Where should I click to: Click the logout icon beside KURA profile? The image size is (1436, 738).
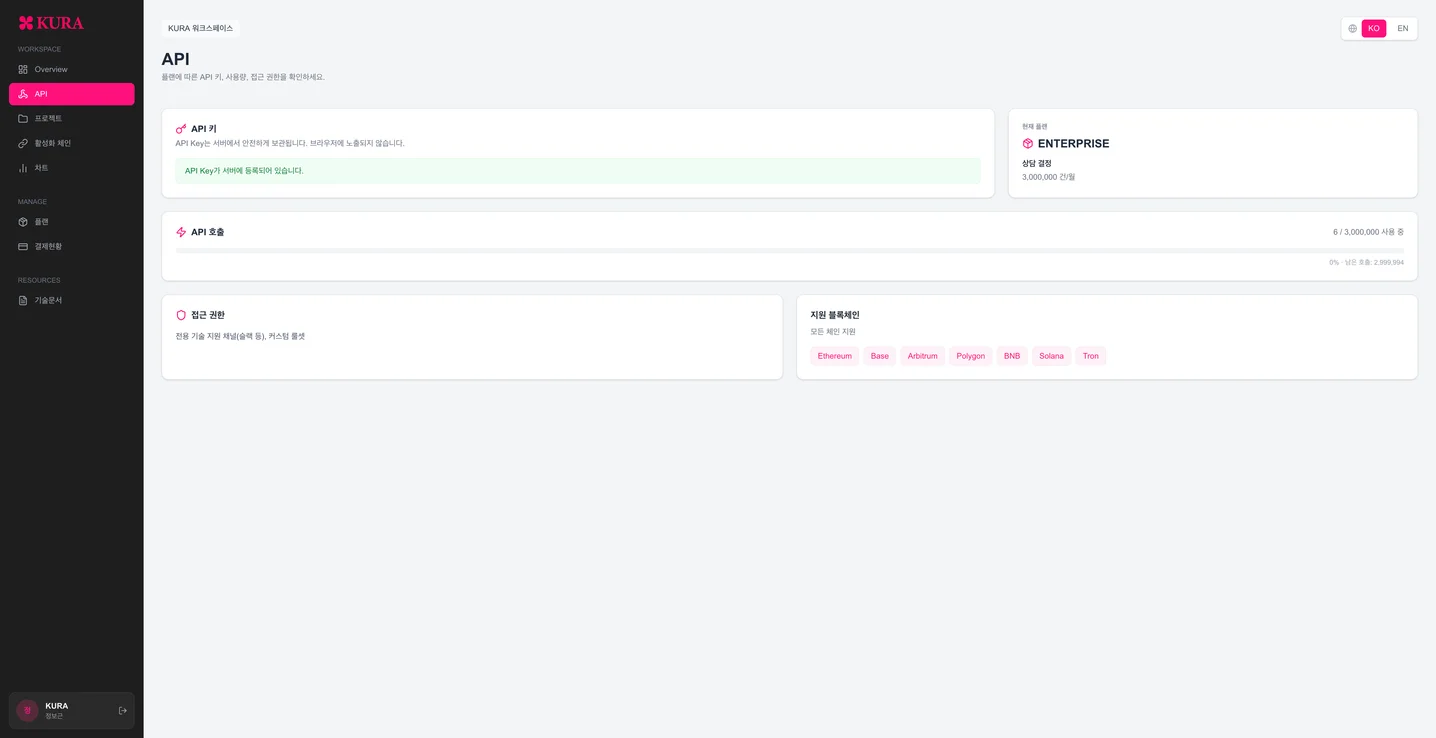123,711
